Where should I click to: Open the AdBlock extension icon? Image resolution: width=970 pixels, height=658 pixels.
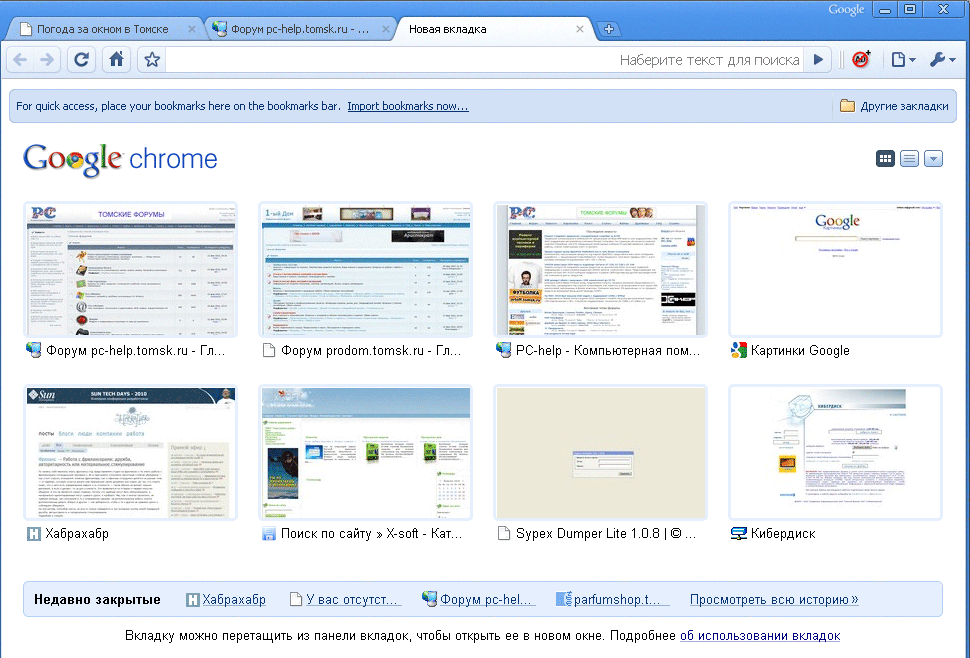click(861, 59)
